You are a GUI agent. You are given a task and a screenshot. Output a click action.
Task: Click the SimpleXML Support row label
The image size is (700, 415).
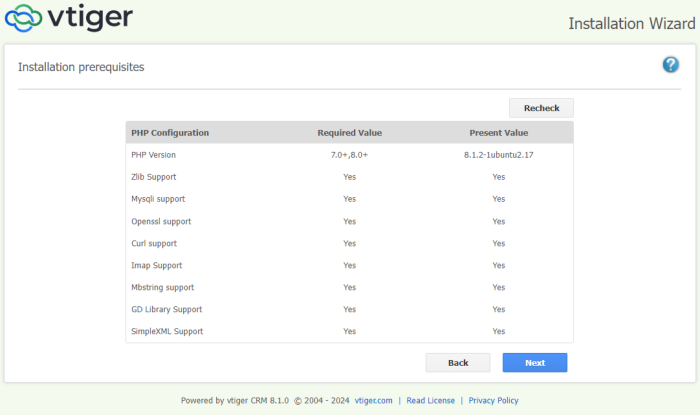(167, 331)
